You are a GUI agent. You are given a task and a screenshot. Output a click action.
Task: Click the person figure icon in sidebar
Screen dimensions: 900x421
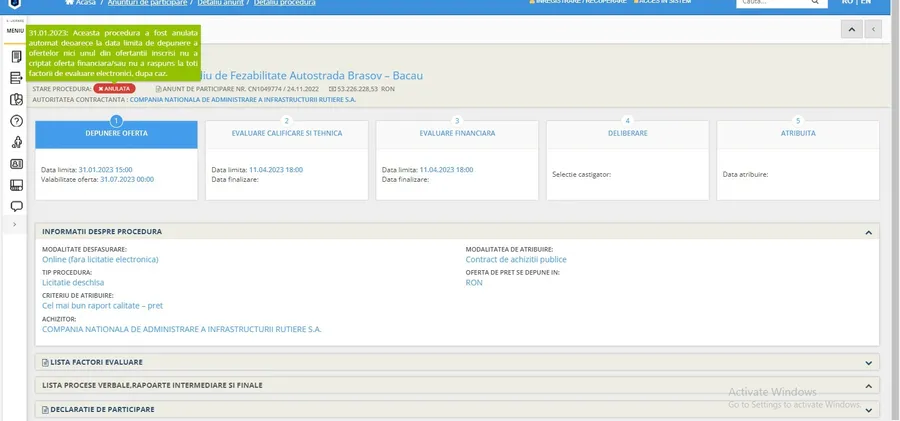[16, 142]
